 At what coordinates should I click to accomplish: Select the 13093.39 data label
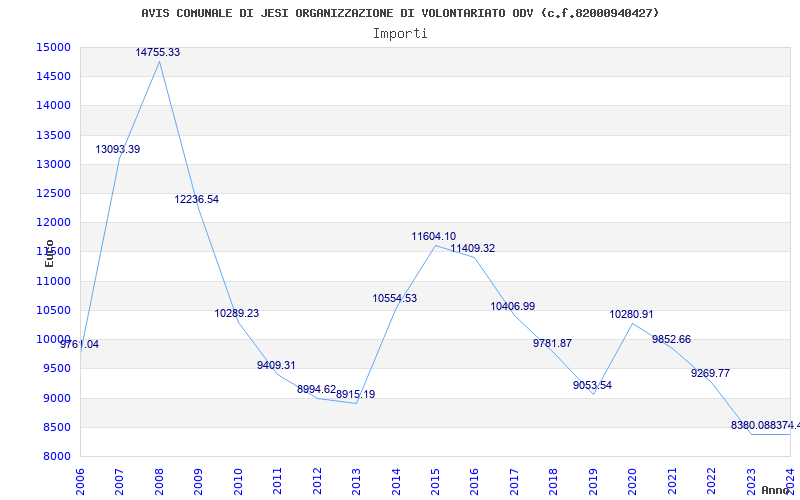pos(118,149)
